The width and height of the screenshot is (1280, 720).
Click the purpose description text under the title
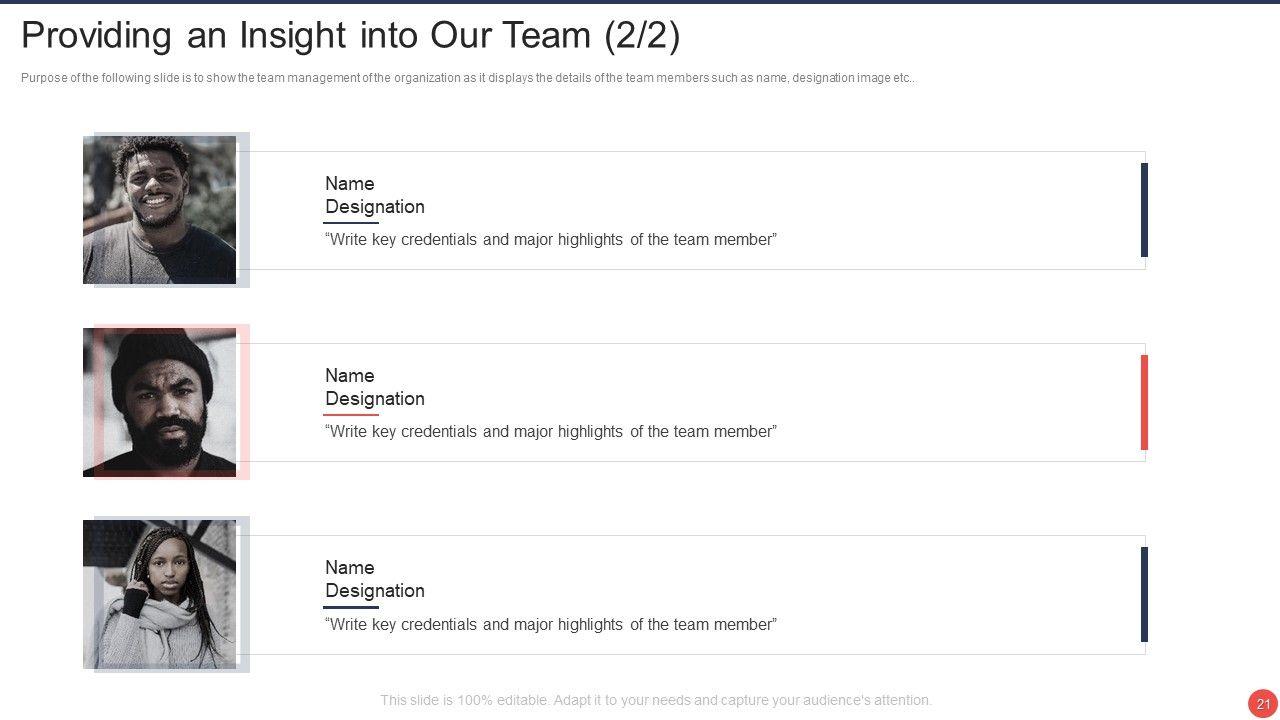(x=468, y=78)
